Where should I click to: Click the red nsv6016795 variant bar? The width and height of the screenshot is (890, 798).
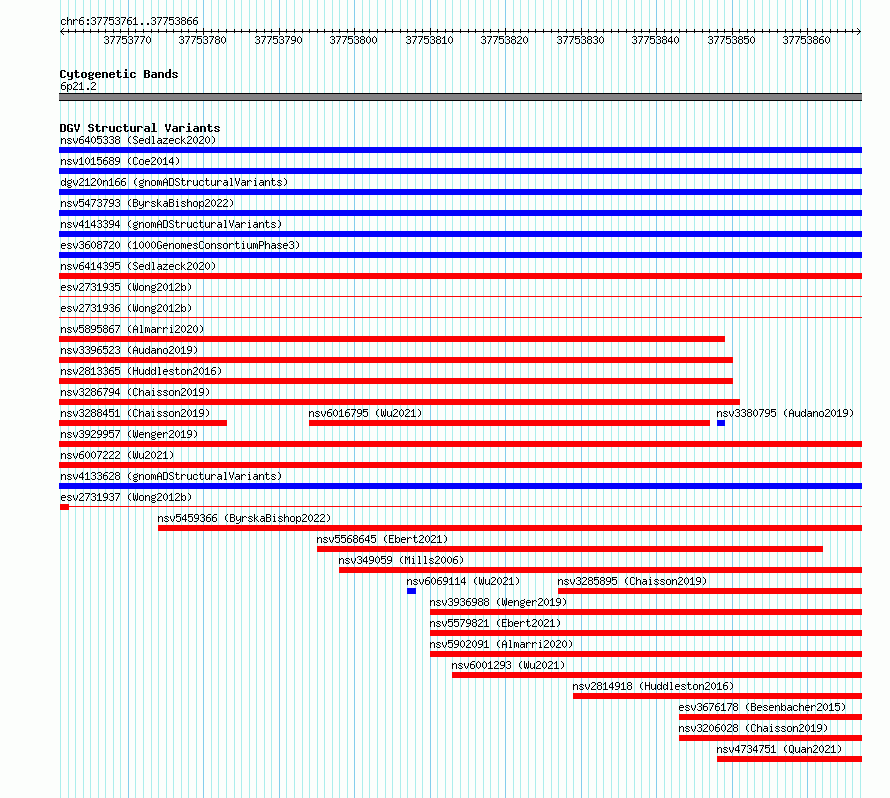[509, 423]
